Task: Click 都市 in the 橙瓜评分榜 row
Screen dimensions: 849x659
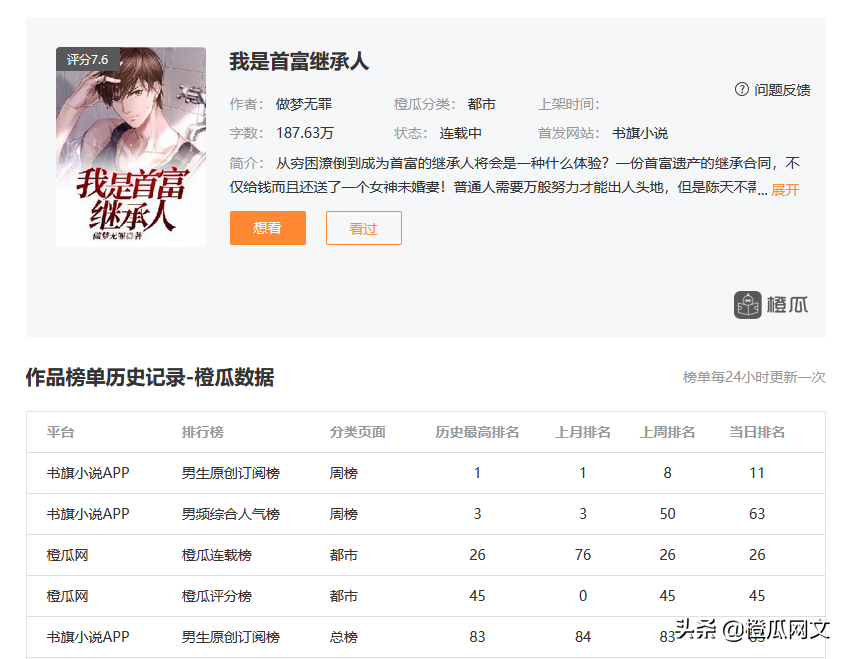Action: pos(343,596)
